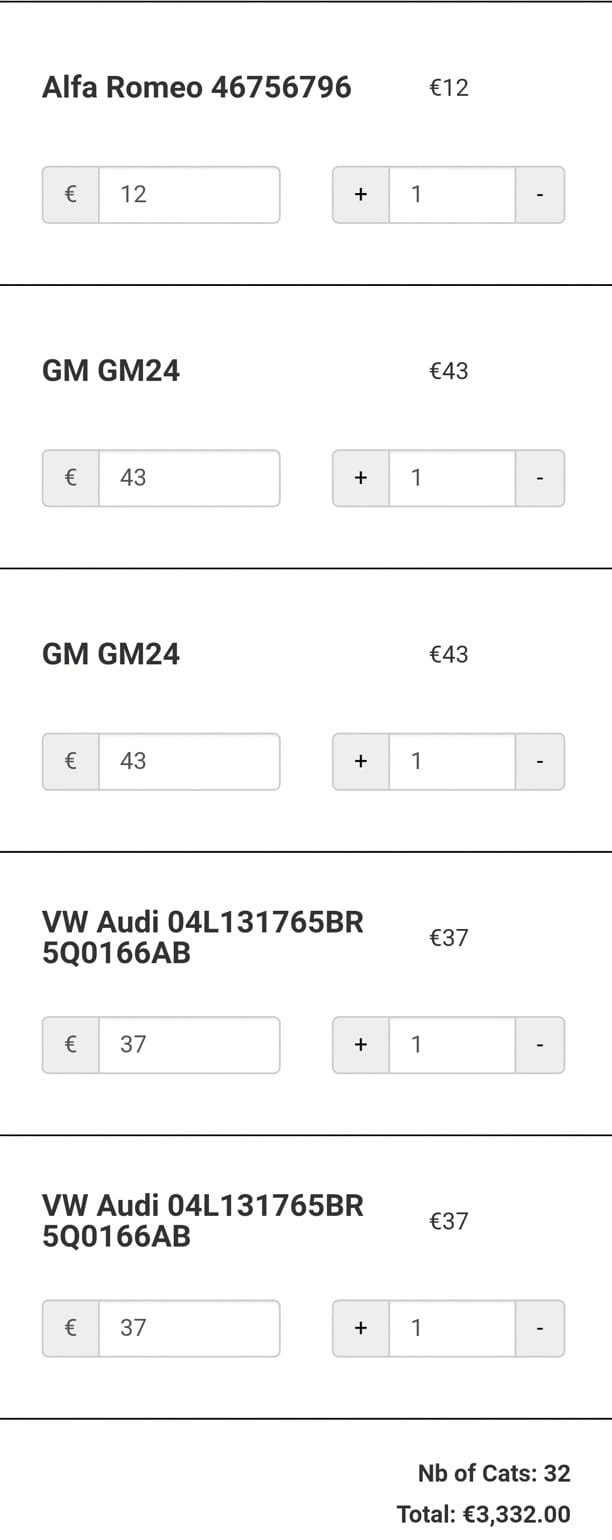Click the second GM GM24 price input
Image resolution: width=612 pixels, height=1540 pixels.
(188, 762)
